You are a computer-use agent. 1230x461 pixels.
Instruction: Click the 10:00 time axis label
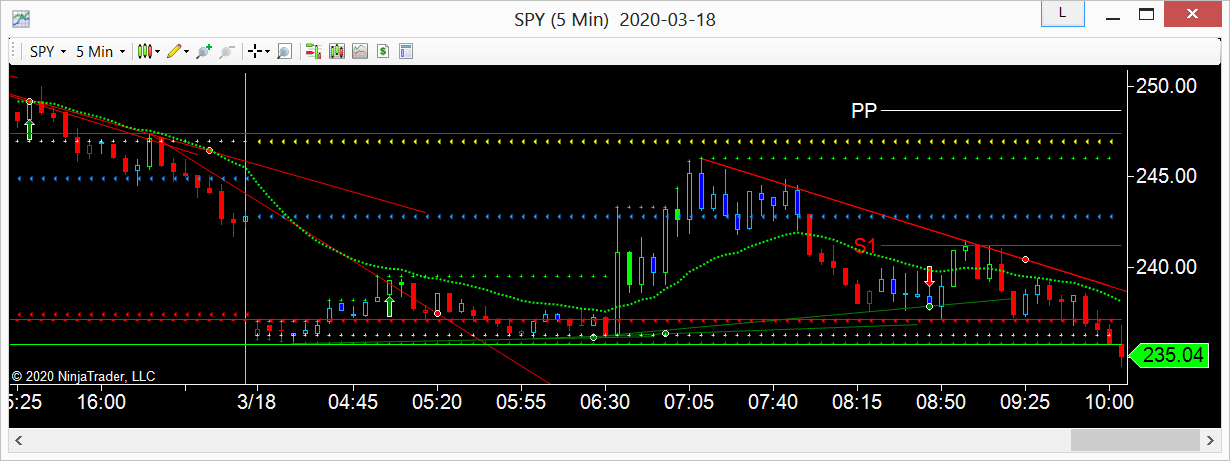pyautogui.click(x=1108, y=402)
